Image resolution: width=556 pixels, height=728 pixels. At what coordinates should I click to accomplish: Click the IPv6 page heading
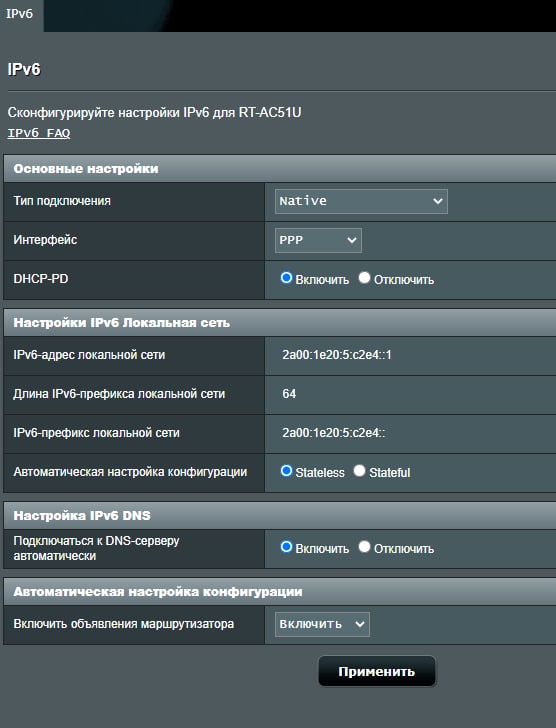coord(24,70)
